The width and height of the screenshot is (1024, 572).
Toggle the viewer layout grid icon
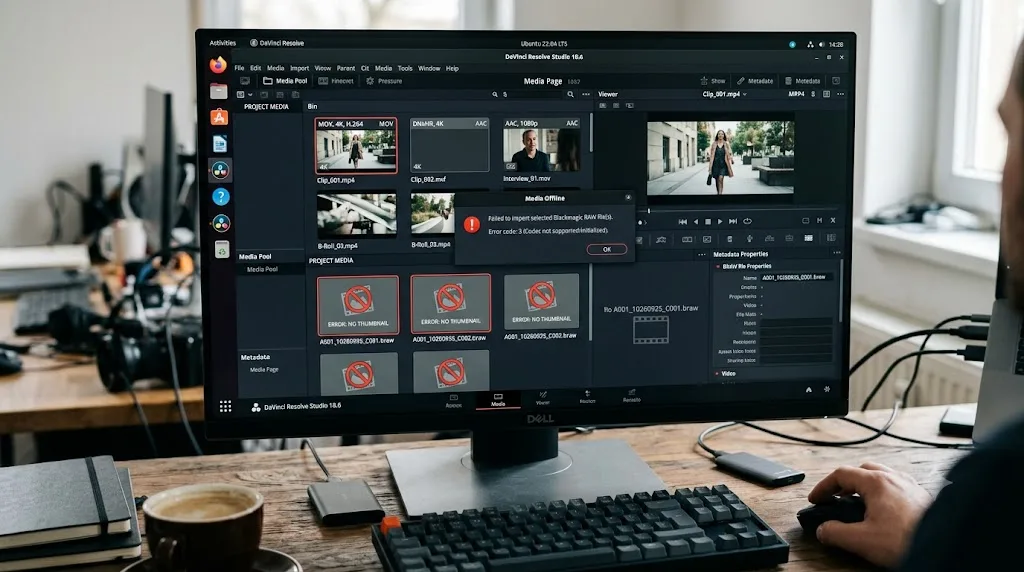pyautogui.click(x=826, y=94)
